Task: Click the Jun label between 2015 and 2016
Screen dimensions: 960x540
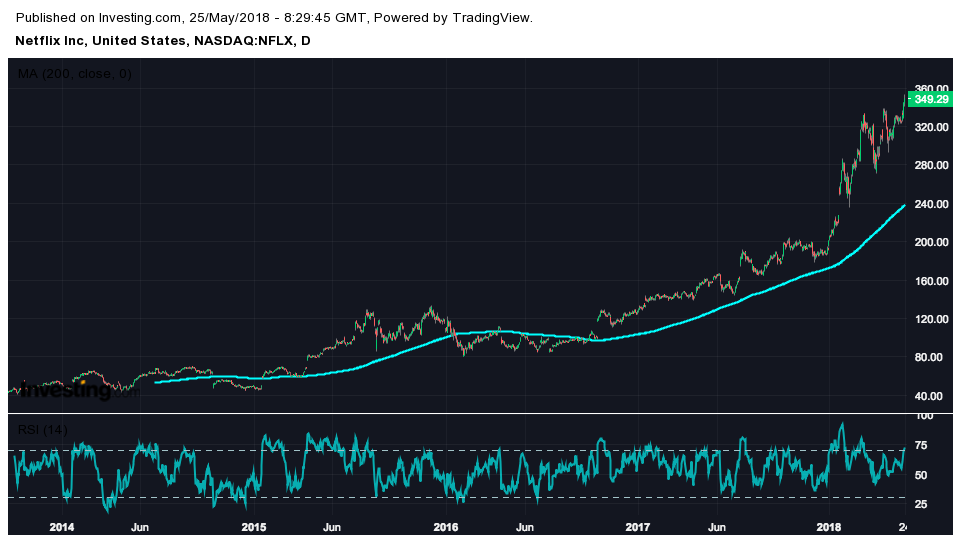Action: click(332, 527)
